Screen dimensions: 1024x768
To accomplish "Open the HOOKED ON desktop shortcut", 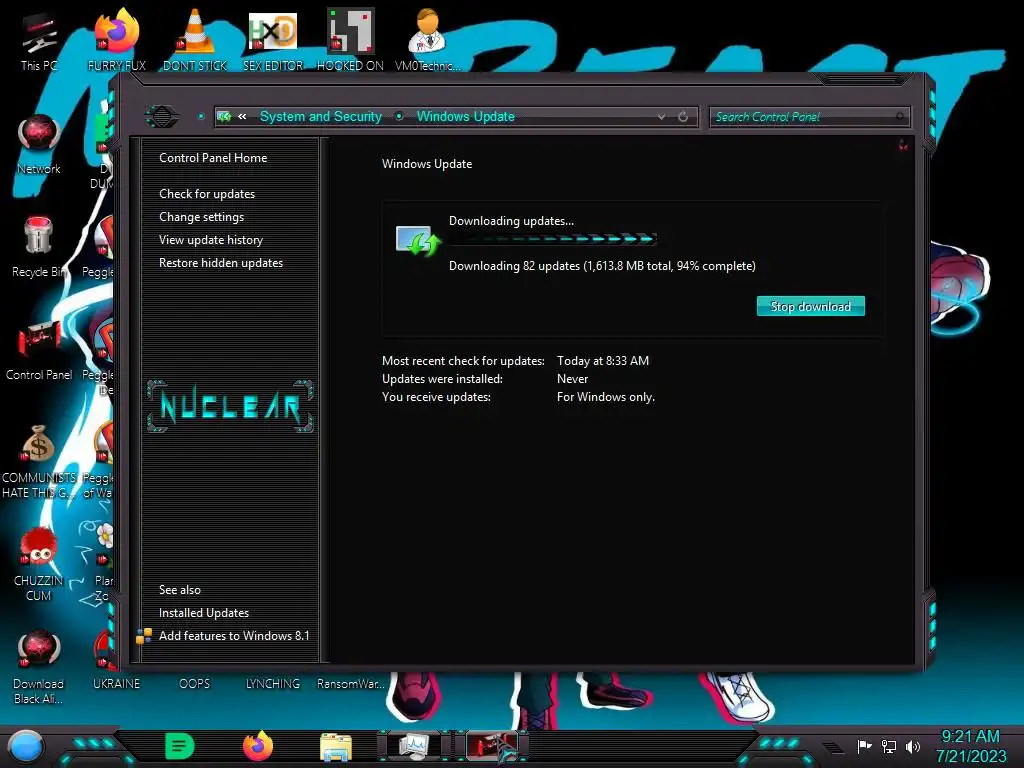I will click(x=350, y=40).
